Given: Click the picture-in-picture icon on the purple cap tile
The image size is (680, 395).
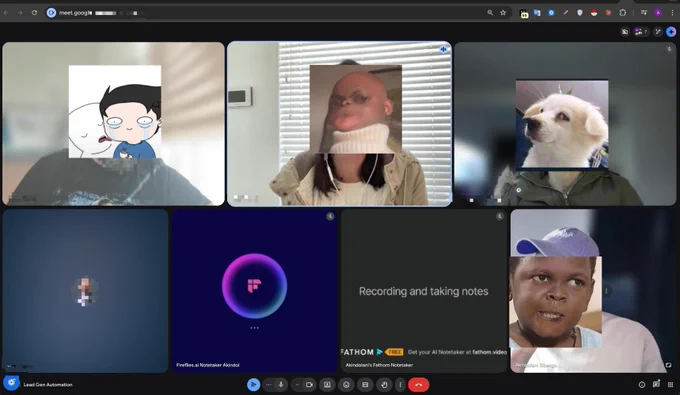Looking at the screenshot, I should (668, 365).
